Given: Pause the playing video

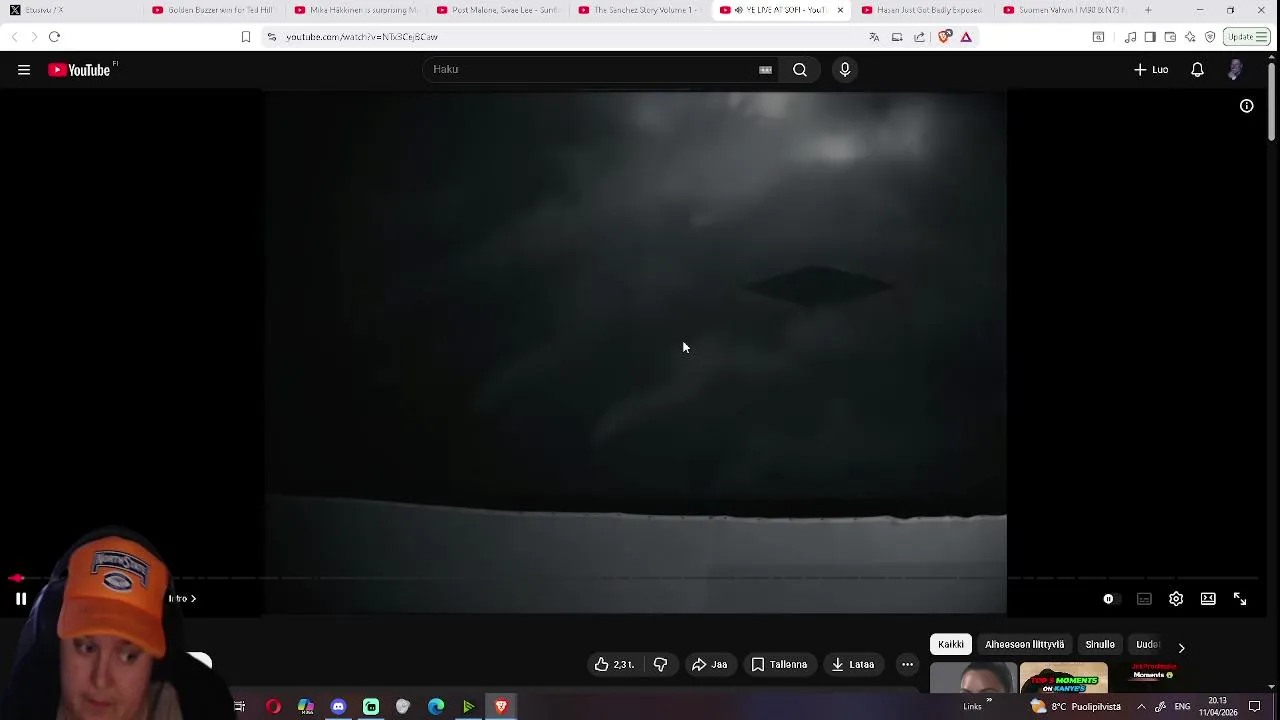Looking at the screenshot, I should point(21,599).
